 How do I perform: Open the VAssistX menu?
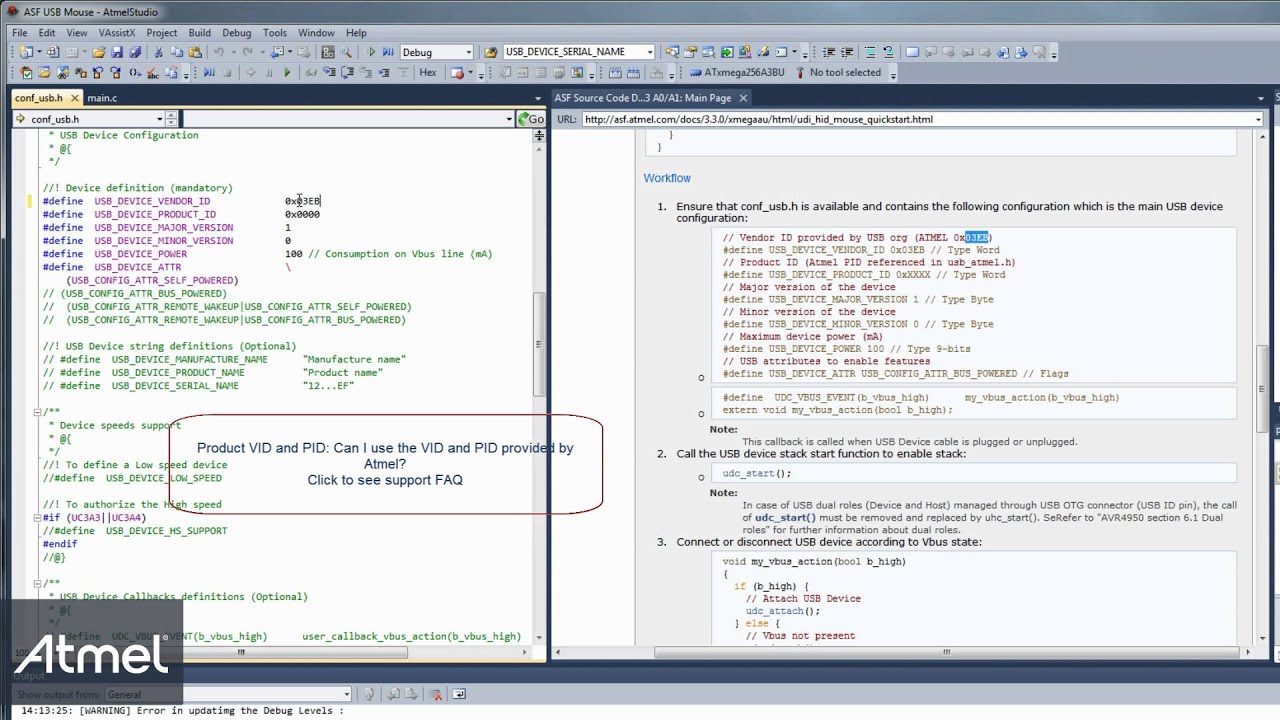(x=117, y=33)
